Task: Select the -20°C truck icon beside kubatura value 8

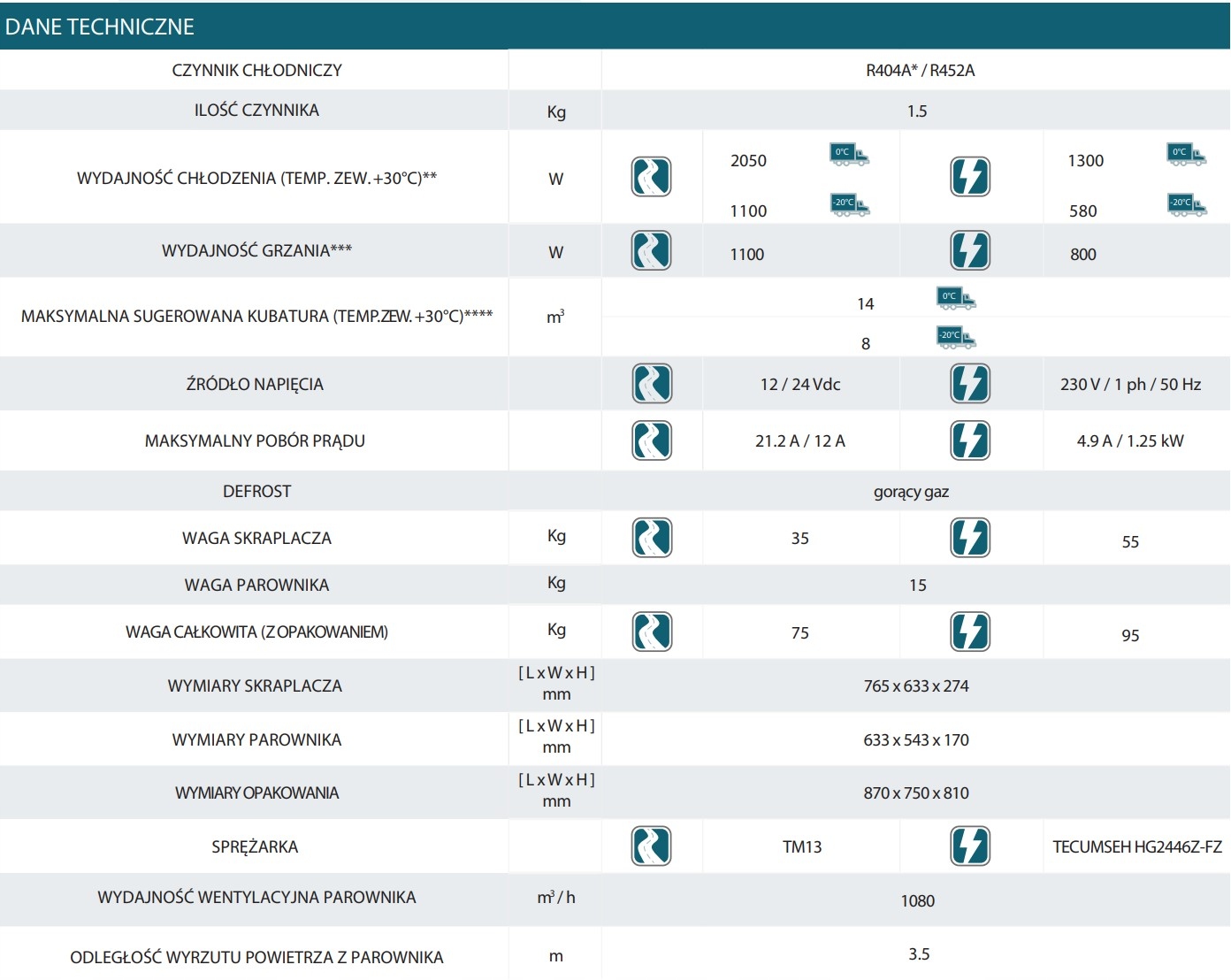Action: 956,337
